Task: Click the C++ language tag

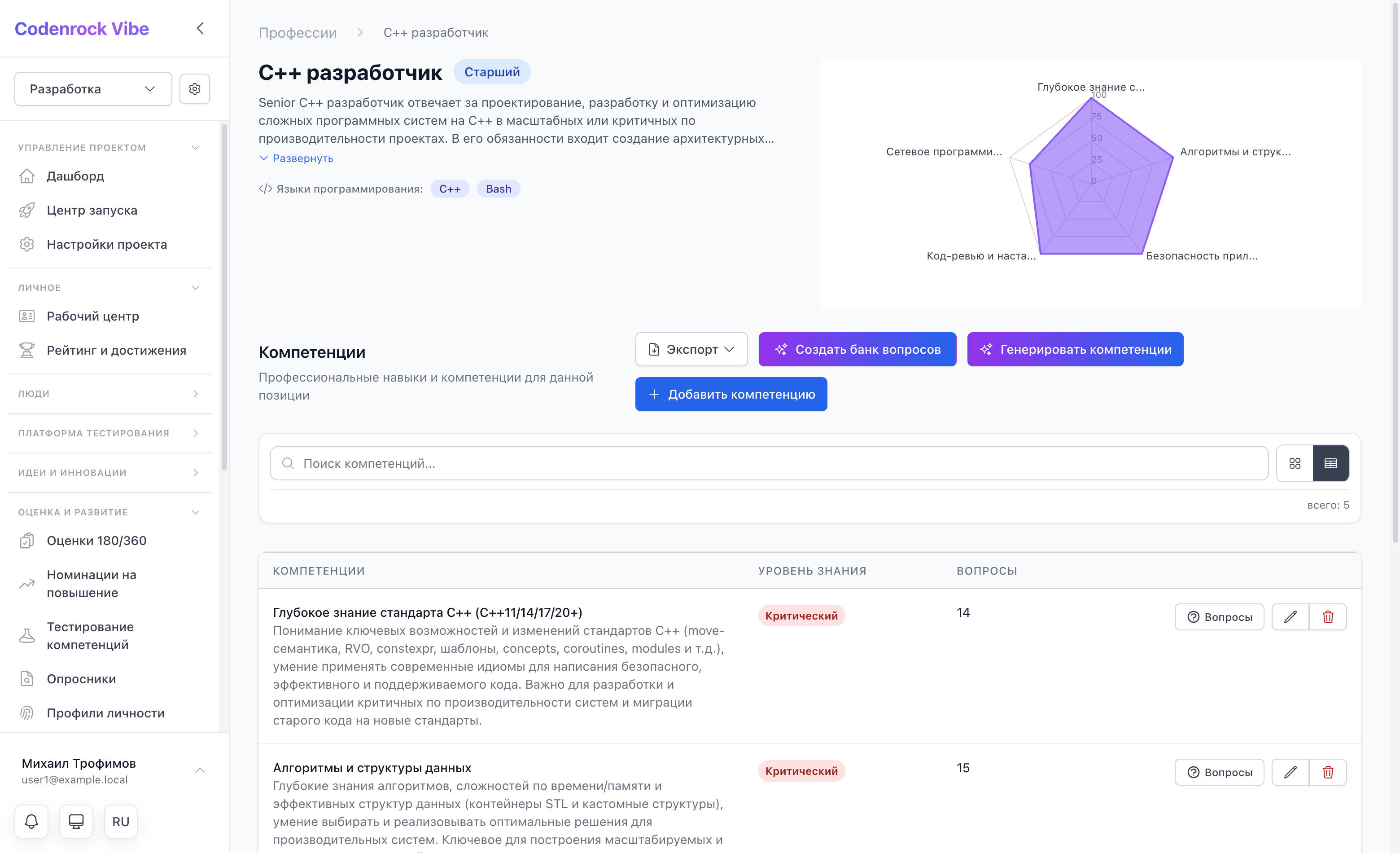Action: (450, 189)
